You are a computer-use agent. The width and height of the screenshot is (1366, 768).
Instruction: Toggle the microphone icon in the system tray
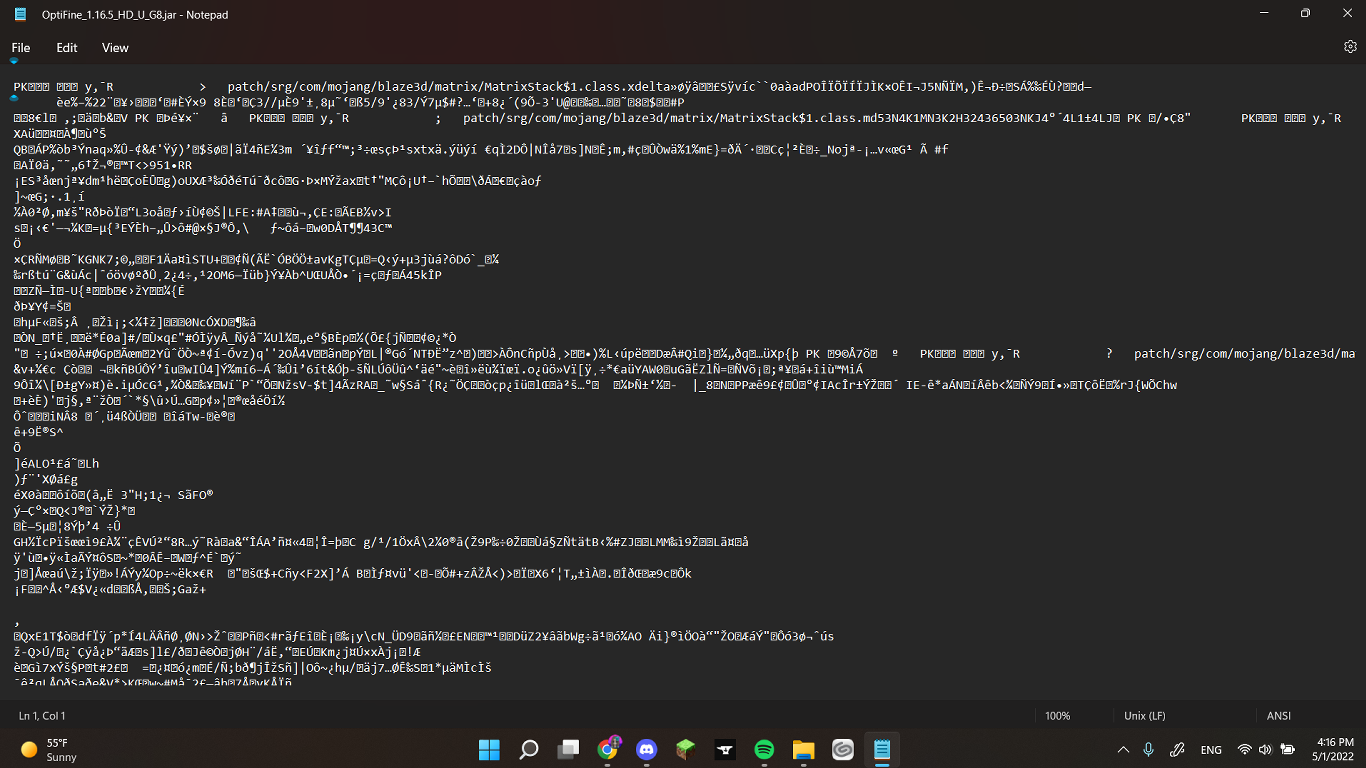(x=1147, y=749)
